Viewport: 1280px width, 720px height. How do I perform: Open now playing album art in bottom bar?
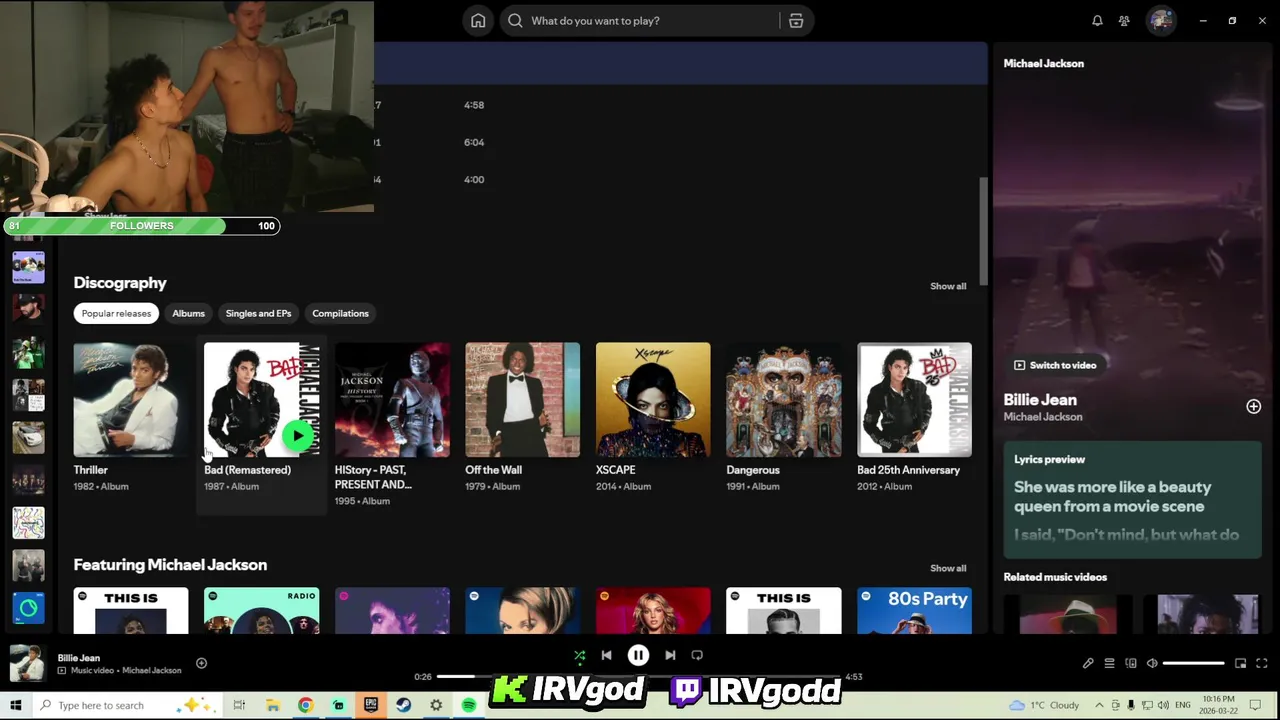(27, 663)
